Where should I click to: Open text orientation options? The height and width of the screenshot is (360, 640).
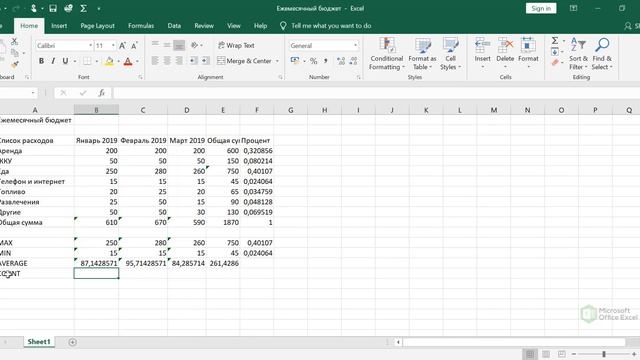tap(196, 45)
